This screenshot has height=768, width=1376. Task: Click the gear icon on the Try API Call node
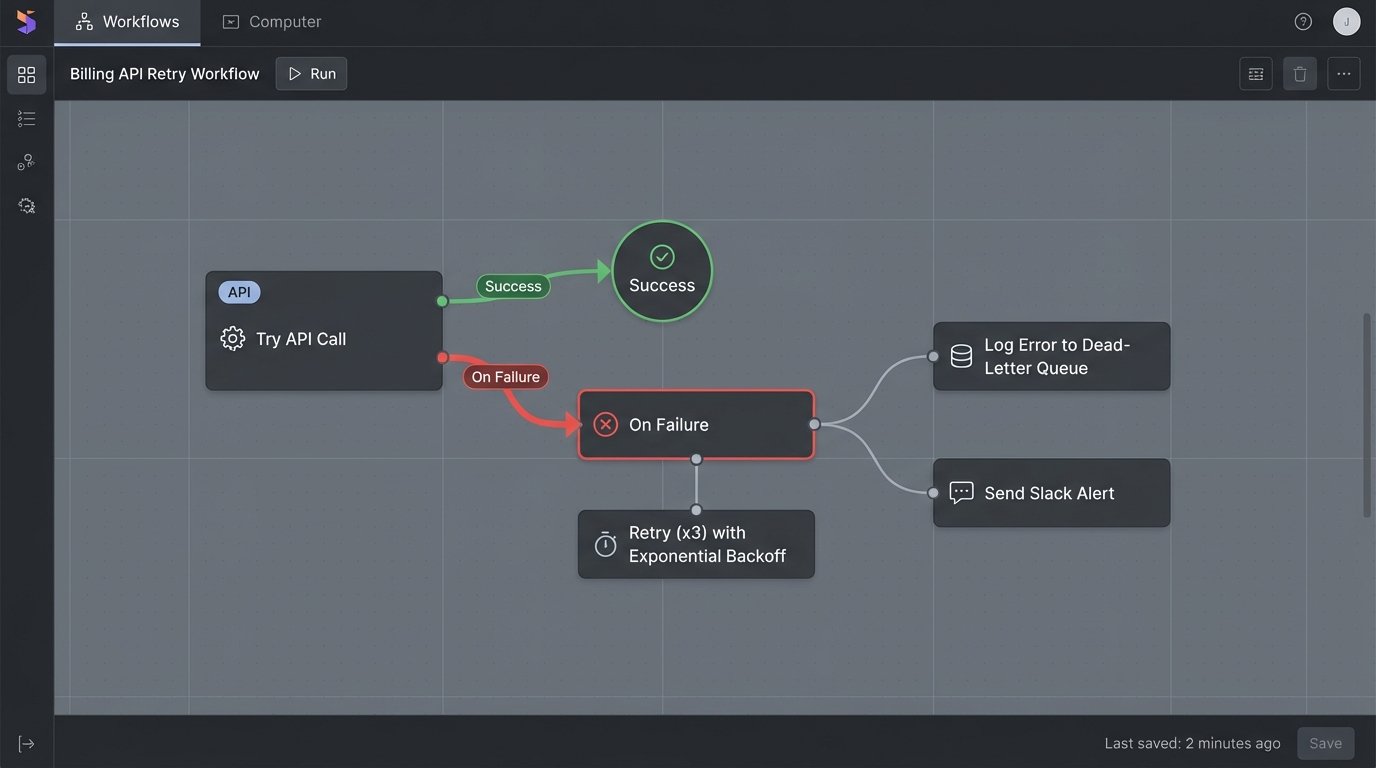pyautogui.click(x=232, y=338)
